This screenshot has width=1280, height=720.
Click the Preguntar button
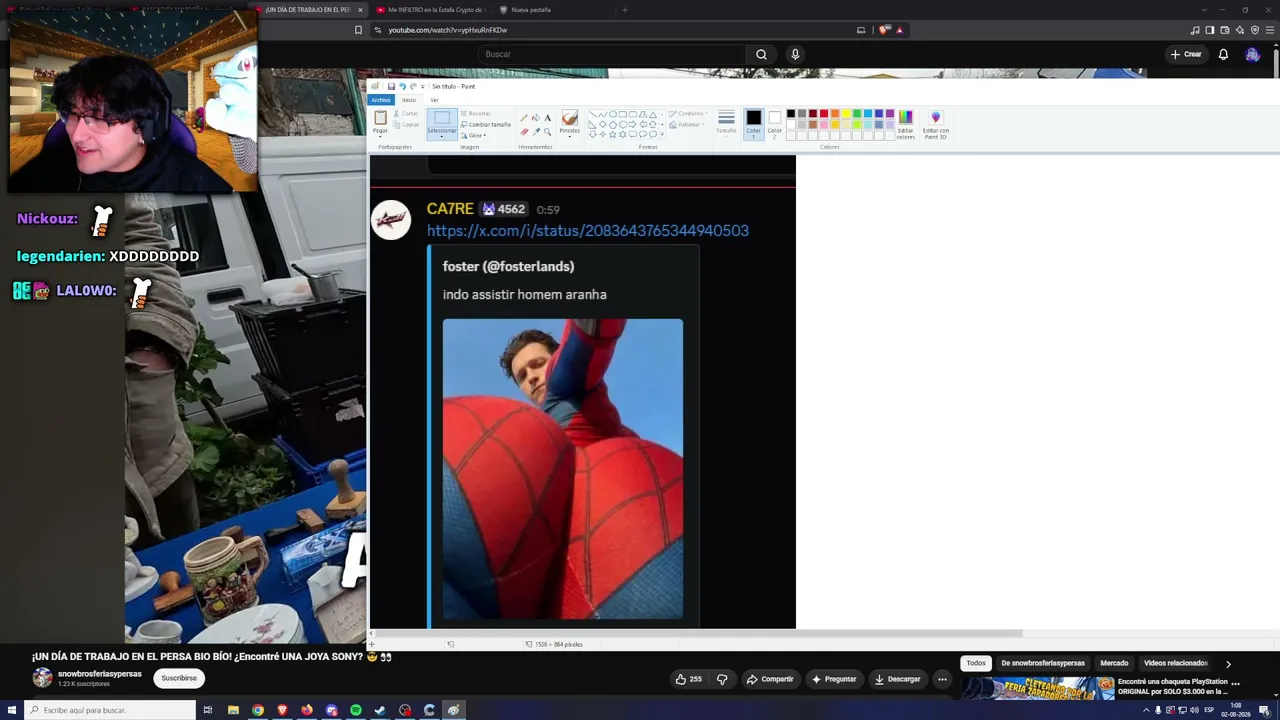(833, 679)
